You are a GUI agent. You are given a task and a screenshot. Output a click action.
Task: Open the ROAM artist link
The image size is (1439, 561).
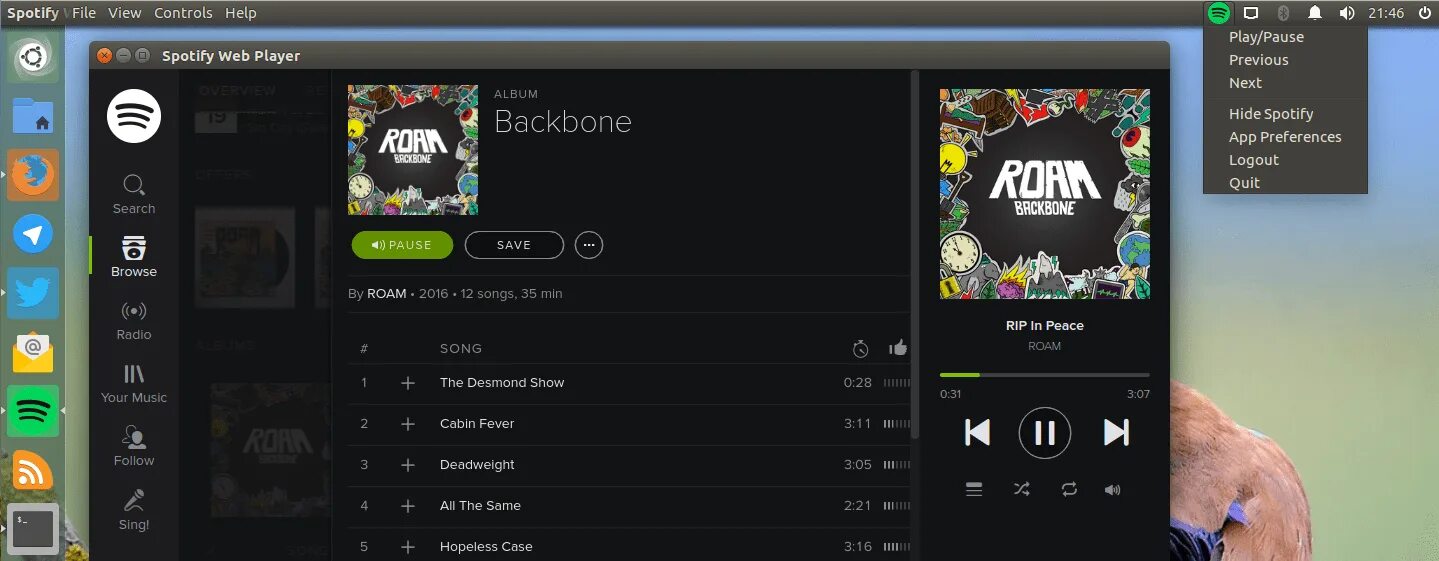point(386,294)
